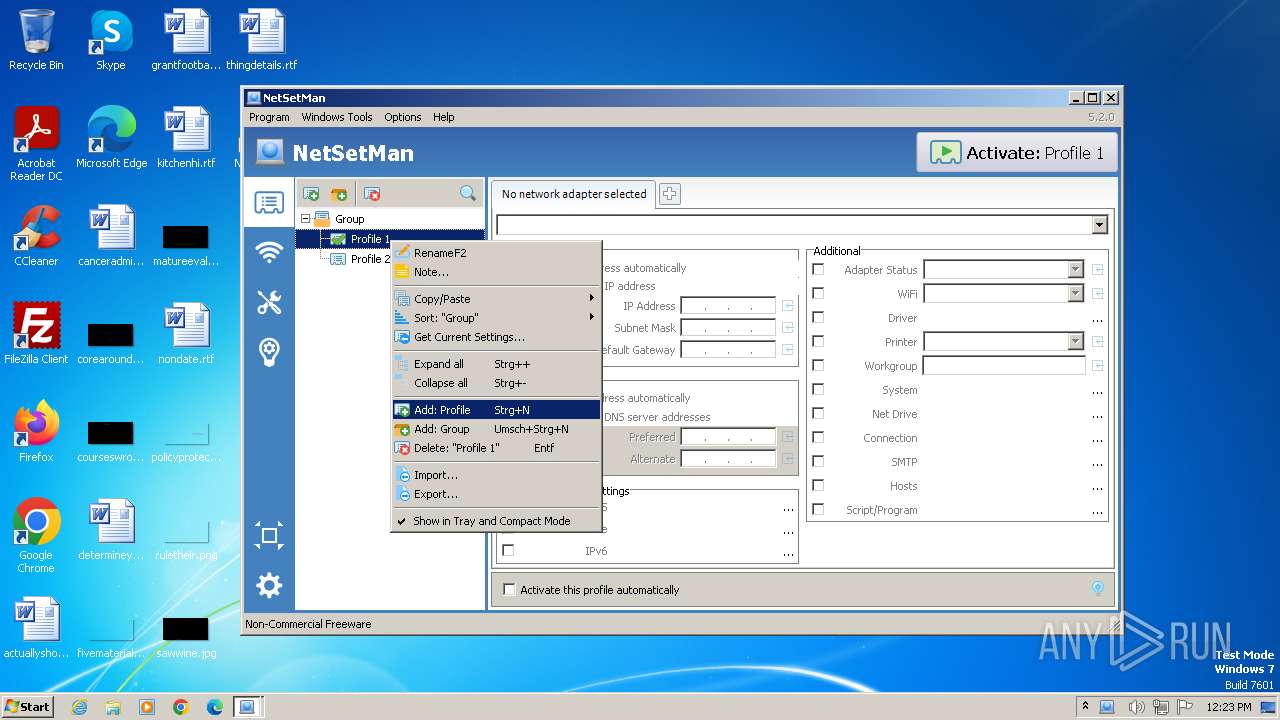Open the CCleaner desktop shortcut
This screenshot has width=1280, height=720.
pyautogui.click(x=36, y=235)
